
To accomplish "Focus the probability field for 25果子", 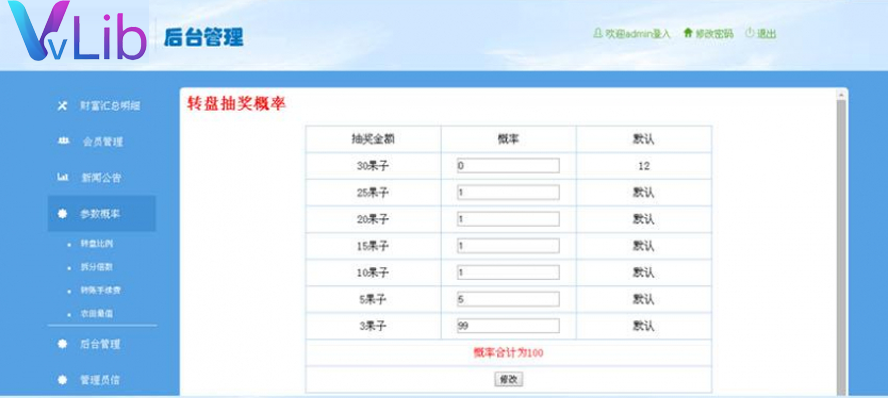I will (508, 192).
